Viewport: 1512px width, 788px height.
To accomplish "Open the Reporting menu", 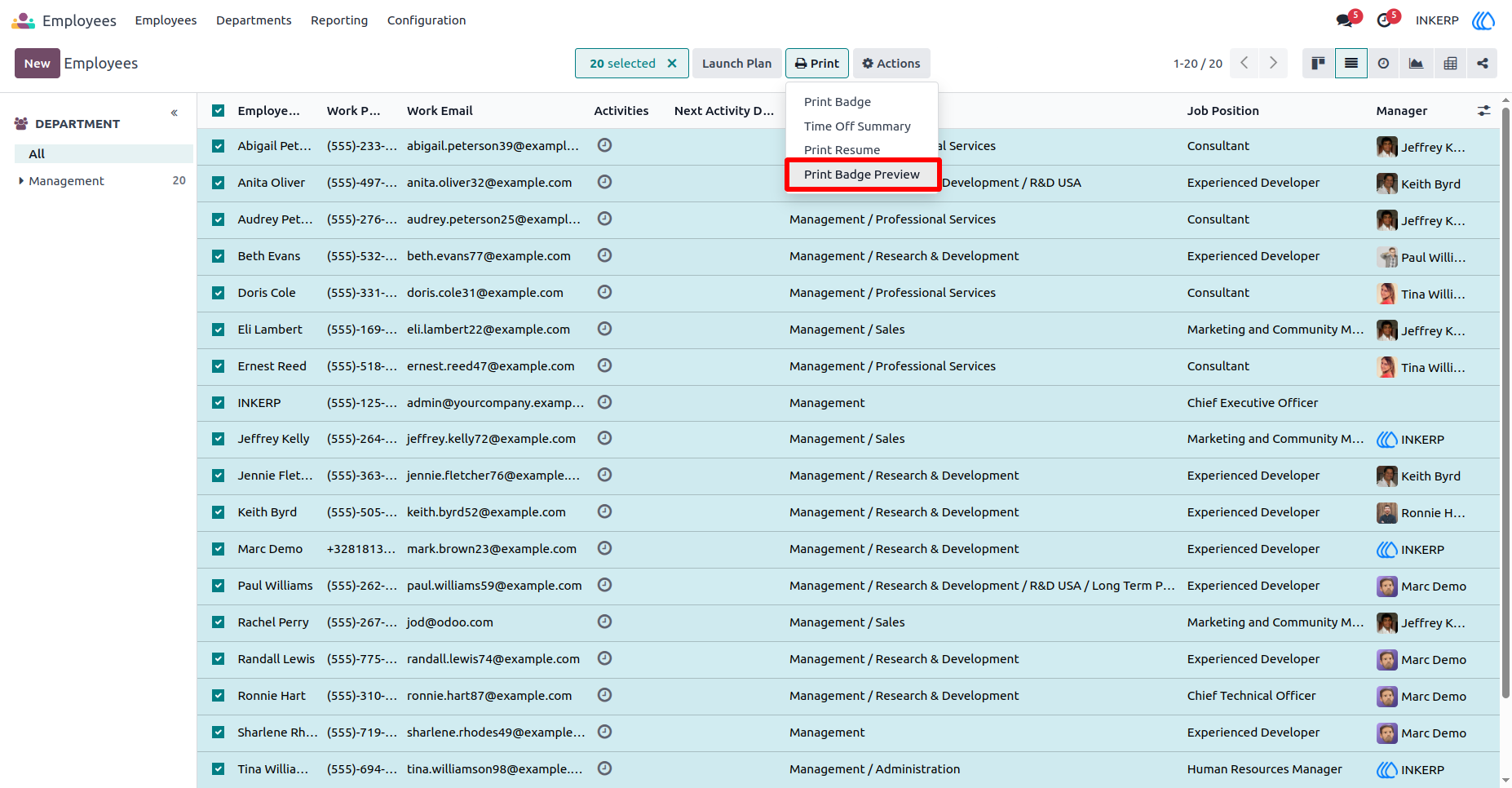I will pos(339,20).
